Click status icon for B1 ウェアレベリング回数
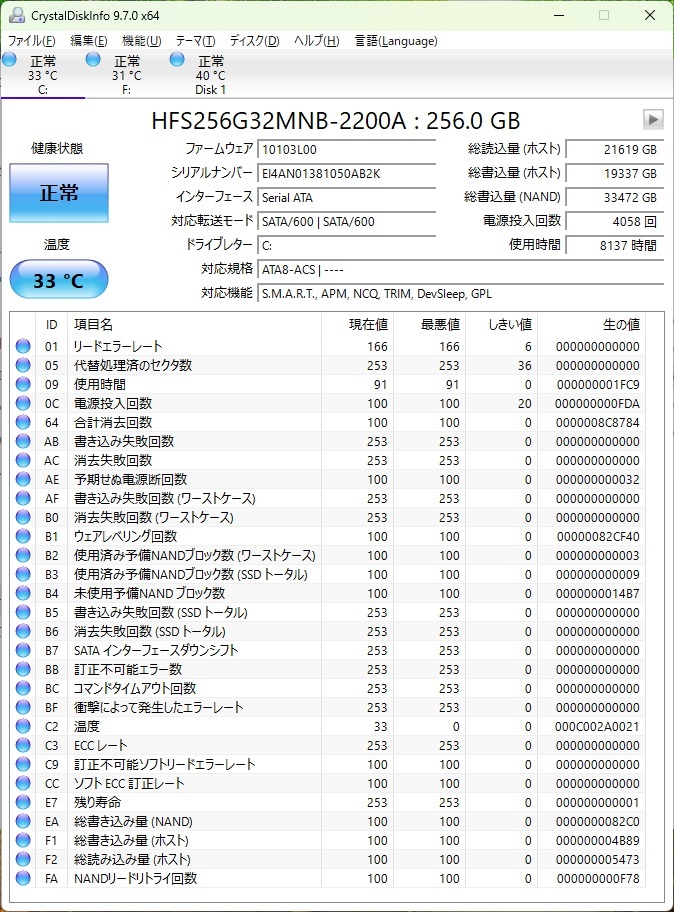Screen dimensions: 674x912 [x=23, y=536]
